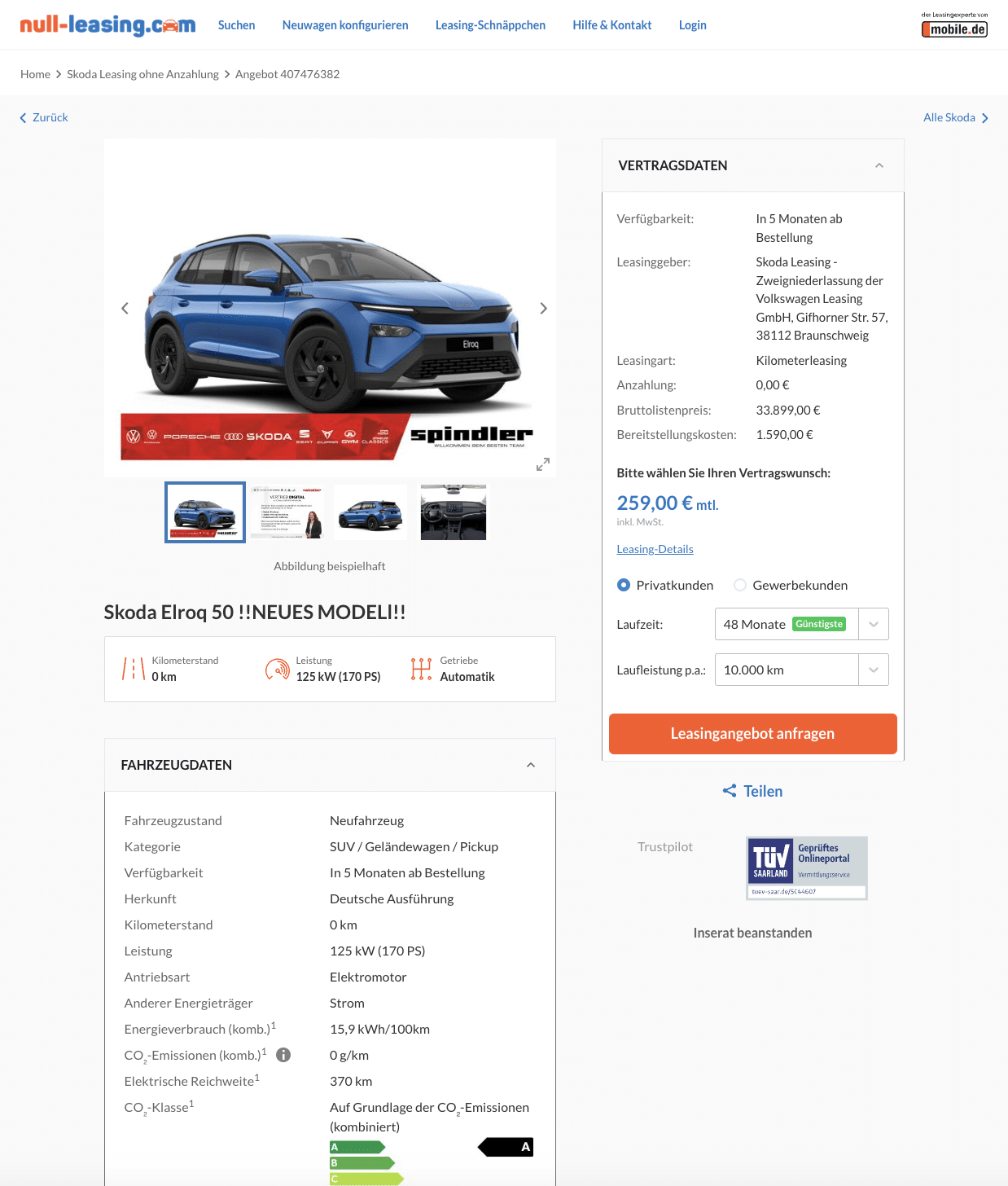This screenshot has height=1186, width=1008.
Task: Select the Privatkunden radio button
Action: (624, 585)
